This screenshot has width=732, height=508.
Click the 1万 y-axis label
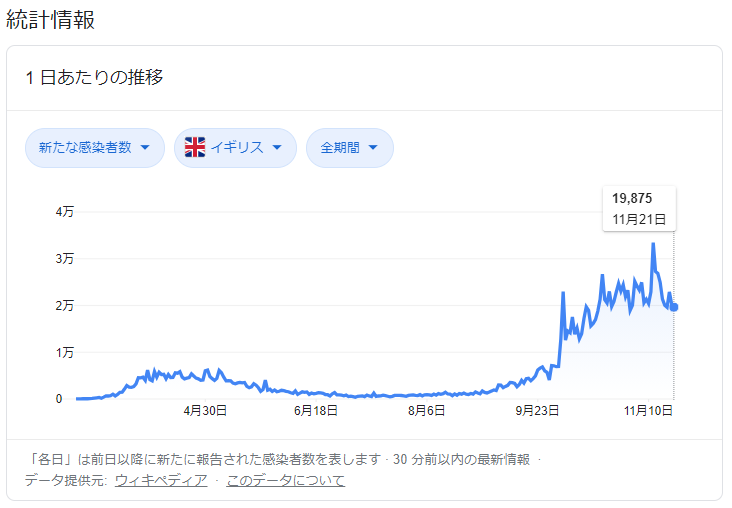(x=64, y=352)
